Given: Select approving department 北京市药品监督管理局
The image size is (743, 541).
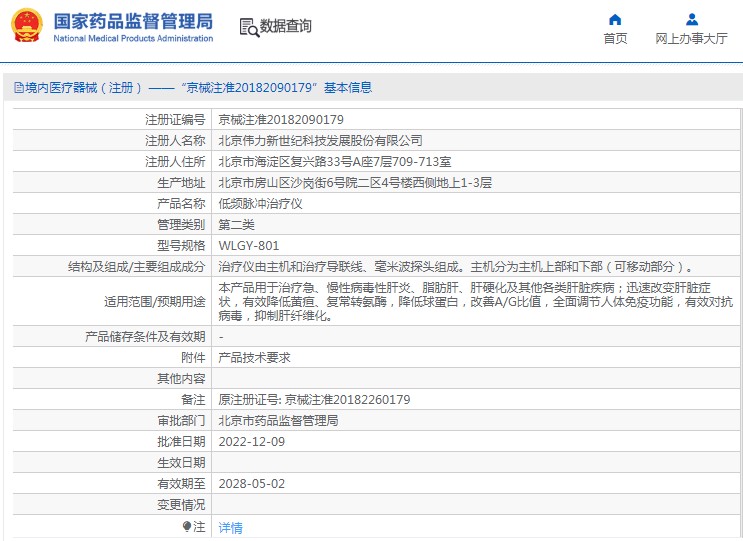Looking at the screenshot, I should [x=278, y=420].
